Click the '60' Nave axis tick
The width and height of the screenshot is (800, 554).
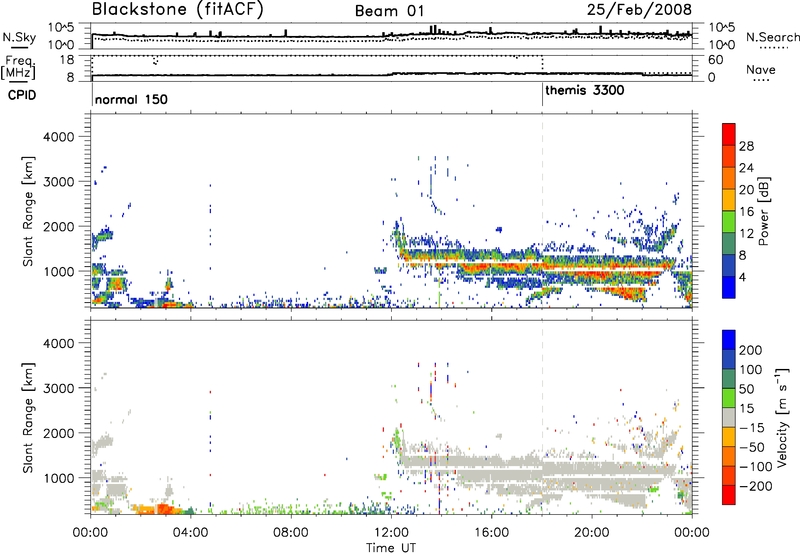[x=715, y=60]
